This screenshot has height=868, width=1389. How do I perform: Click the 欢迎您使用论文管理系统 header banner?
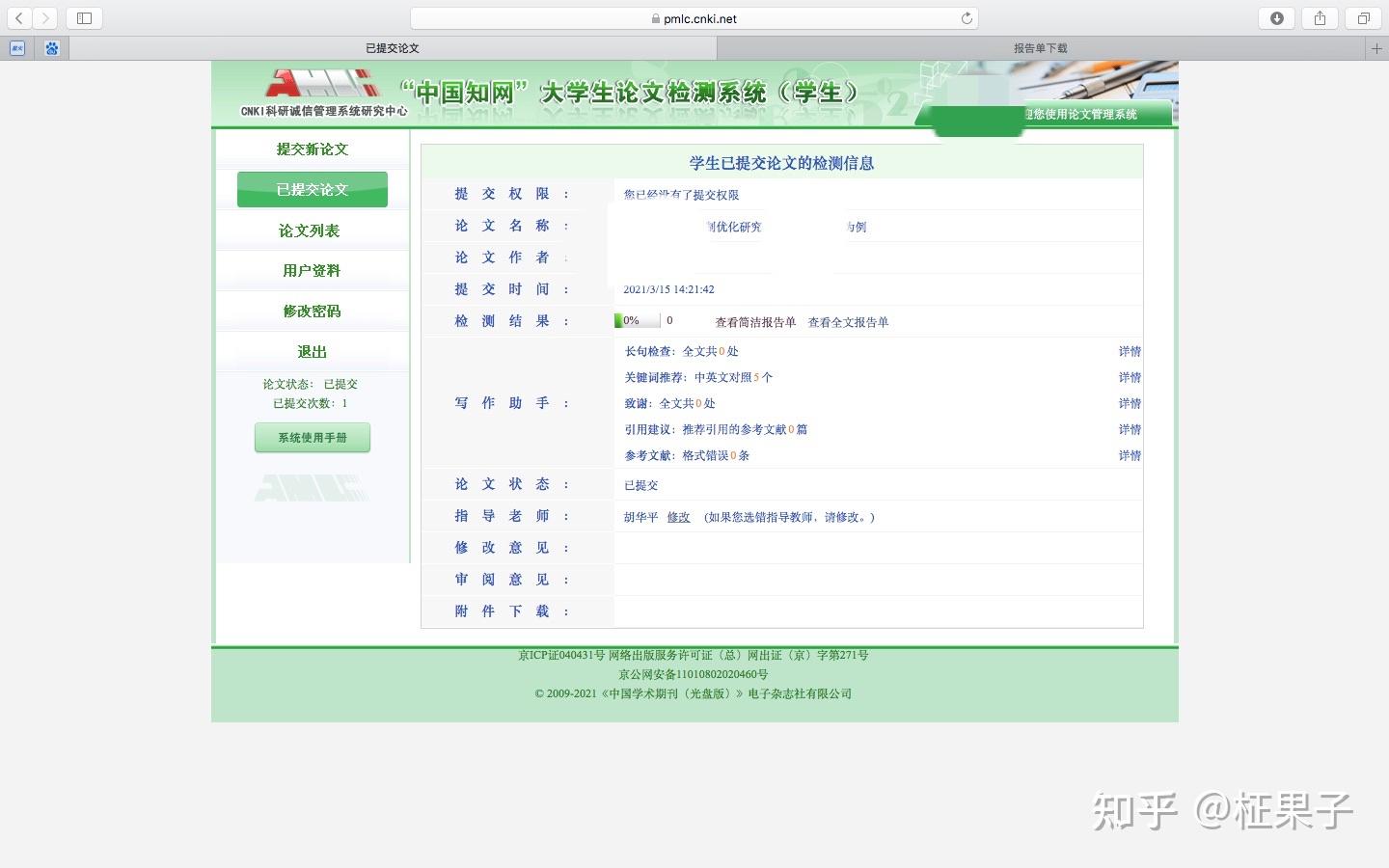[x=1080, y=114]
